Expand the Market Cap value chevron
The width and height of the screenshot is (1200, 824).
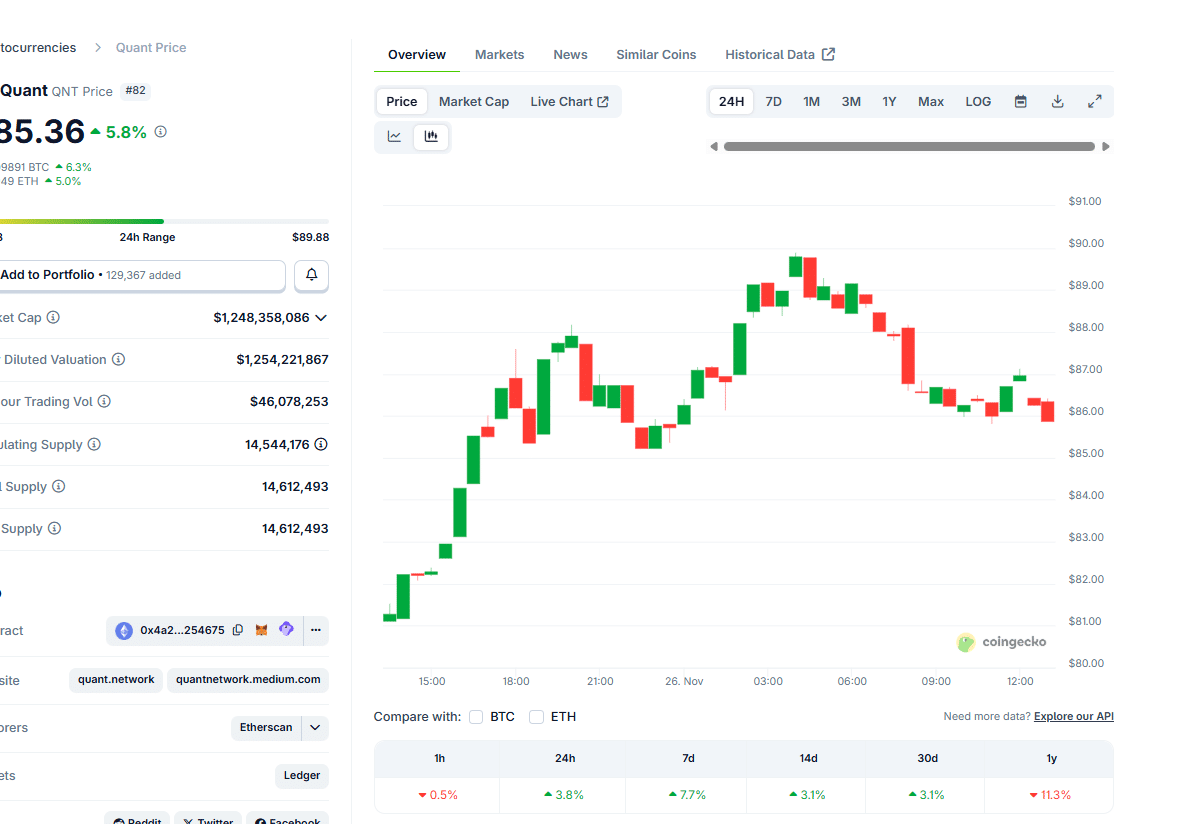coord(321,318)
